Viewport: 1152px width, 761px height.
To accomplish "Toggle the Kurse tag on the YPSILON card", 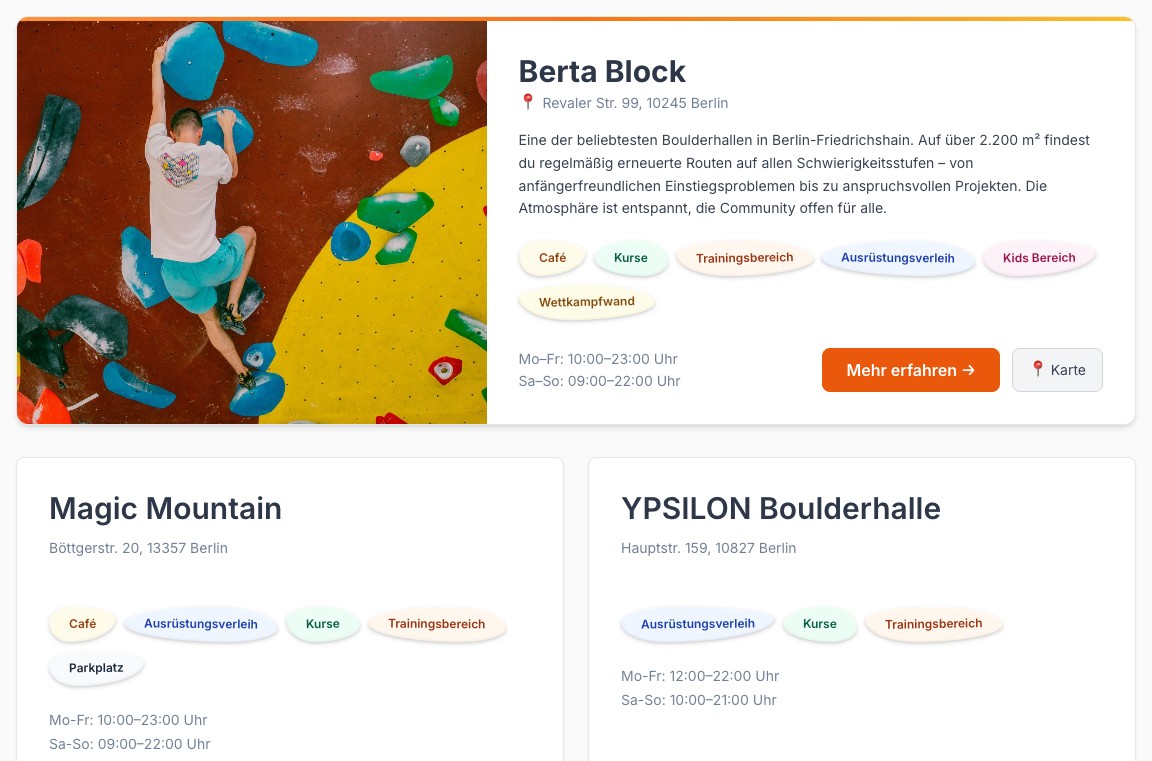I will tap(819, 623).
